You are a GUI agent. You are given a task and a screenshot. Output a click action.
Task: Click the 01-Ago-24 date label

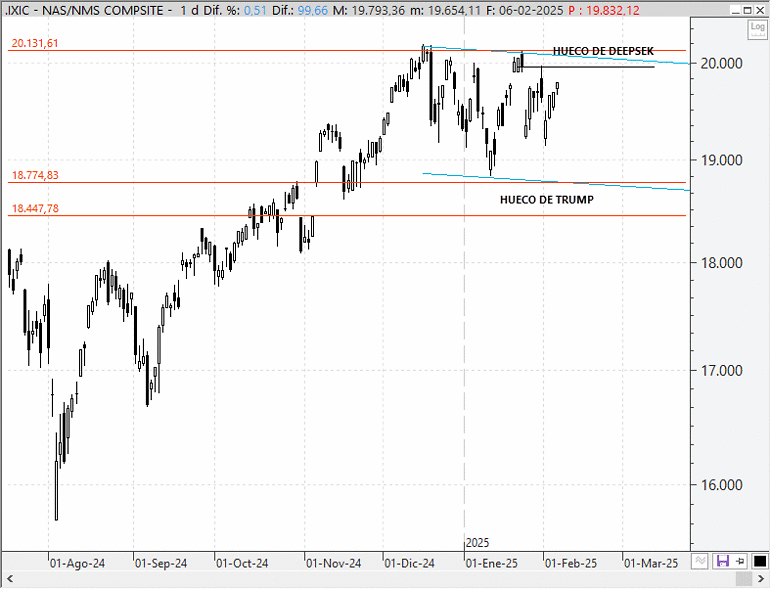(77, 563)
